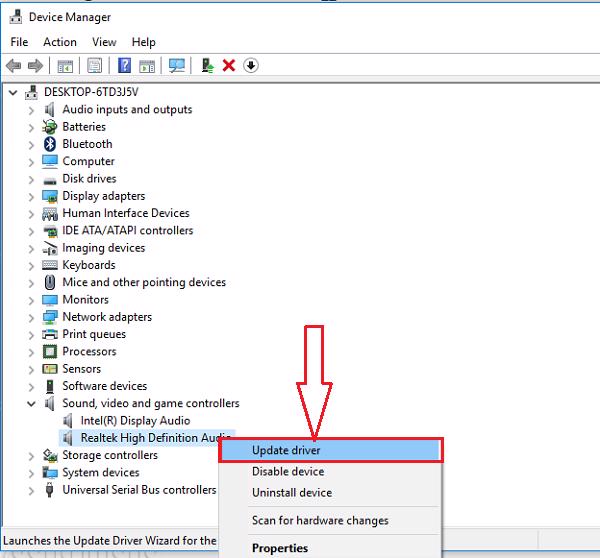Click the Properties sheet toolbar icon
The width and height of the screenshot is (600, 558).
pyautogui.click(x=95, y=65)
